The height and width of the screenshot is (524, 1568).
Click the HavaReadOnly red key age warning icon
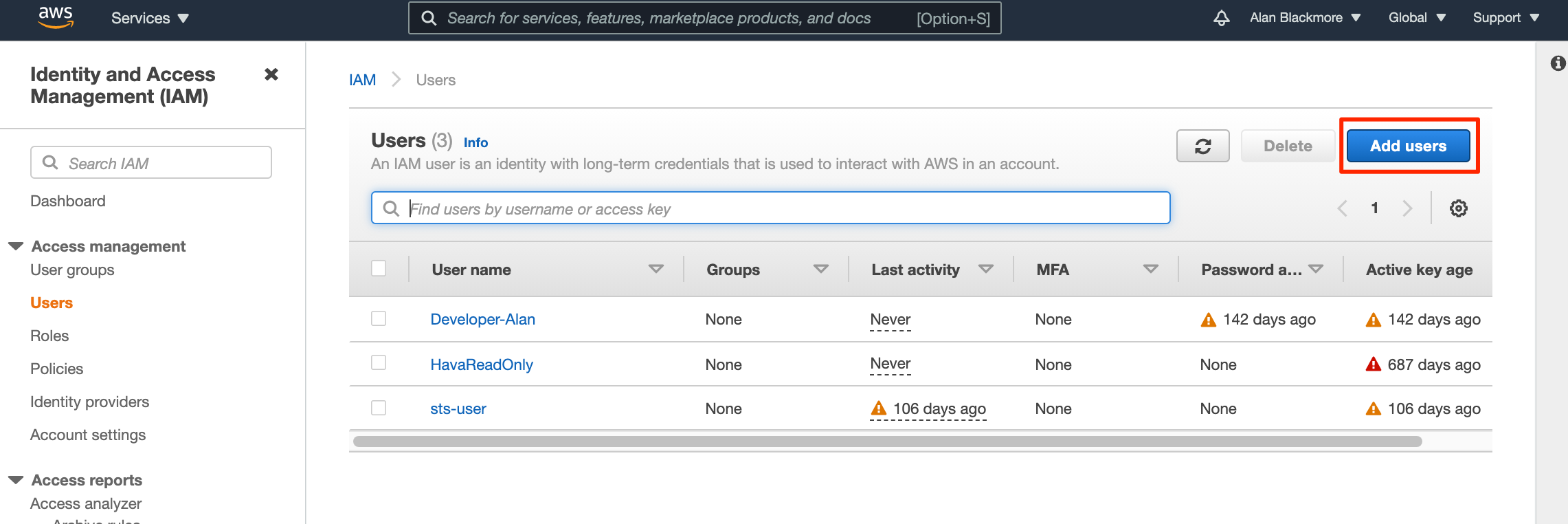coord(1373,364)
